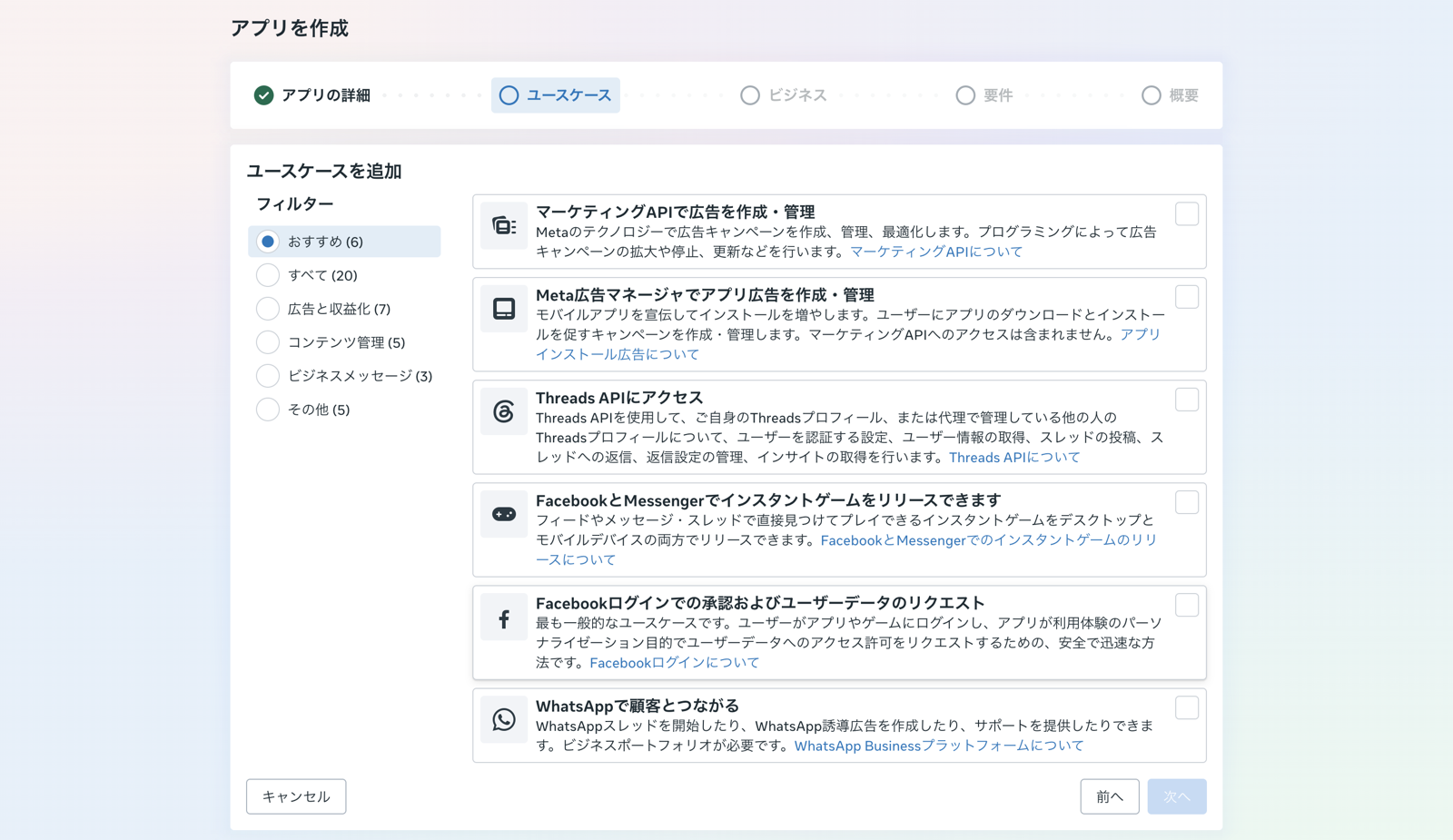Click the WhatsApp logo icon
The width and height of the screenshot is (1453, 840).
(x=504, y=720)
